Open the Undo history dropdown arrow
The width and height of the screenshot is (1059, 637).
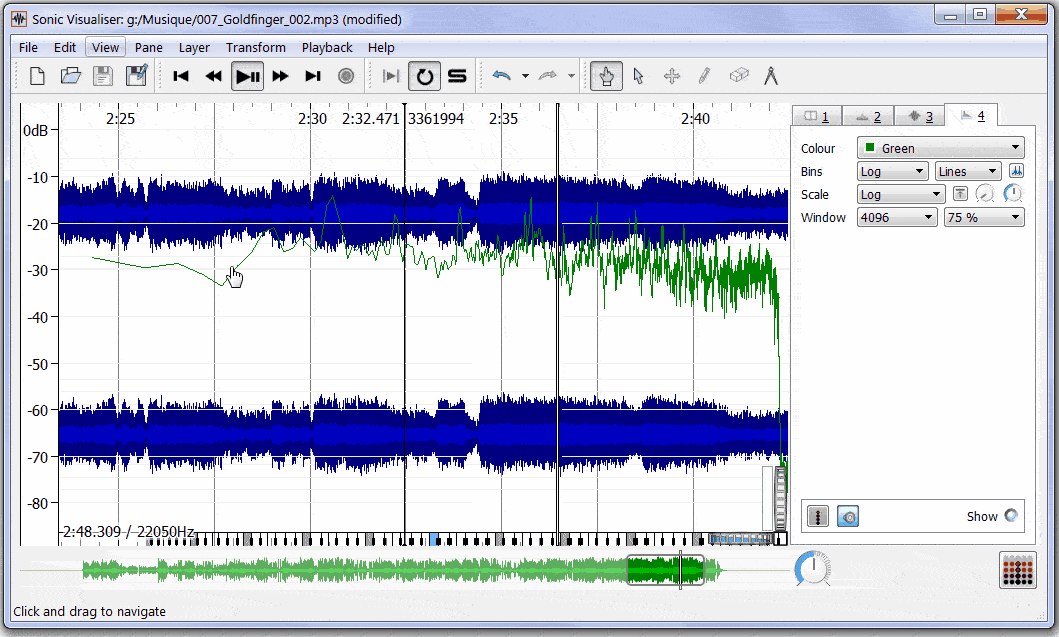click(525, 76)
